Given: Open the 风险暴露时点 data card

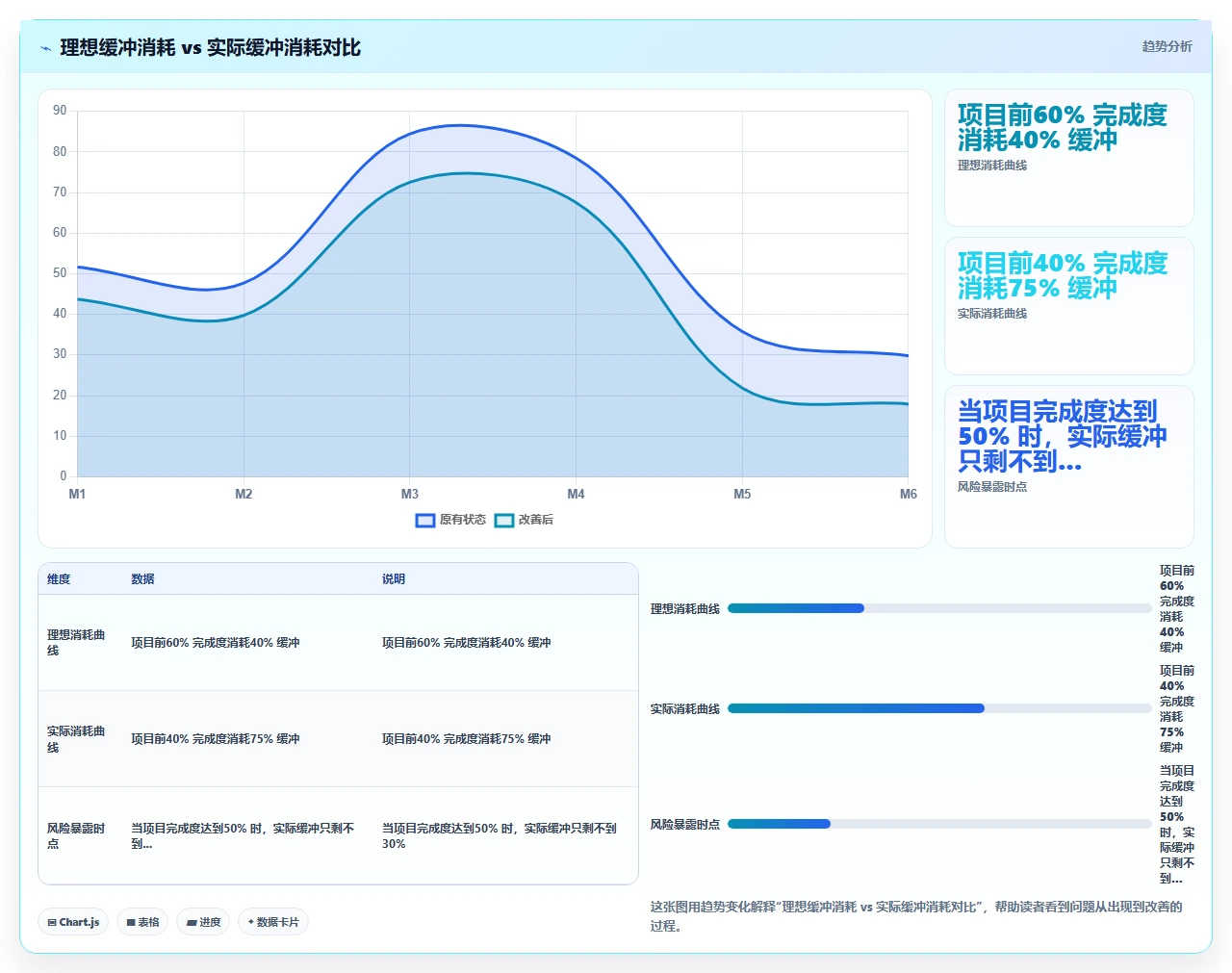Looking at the screenshot, I should (1069, 467).
